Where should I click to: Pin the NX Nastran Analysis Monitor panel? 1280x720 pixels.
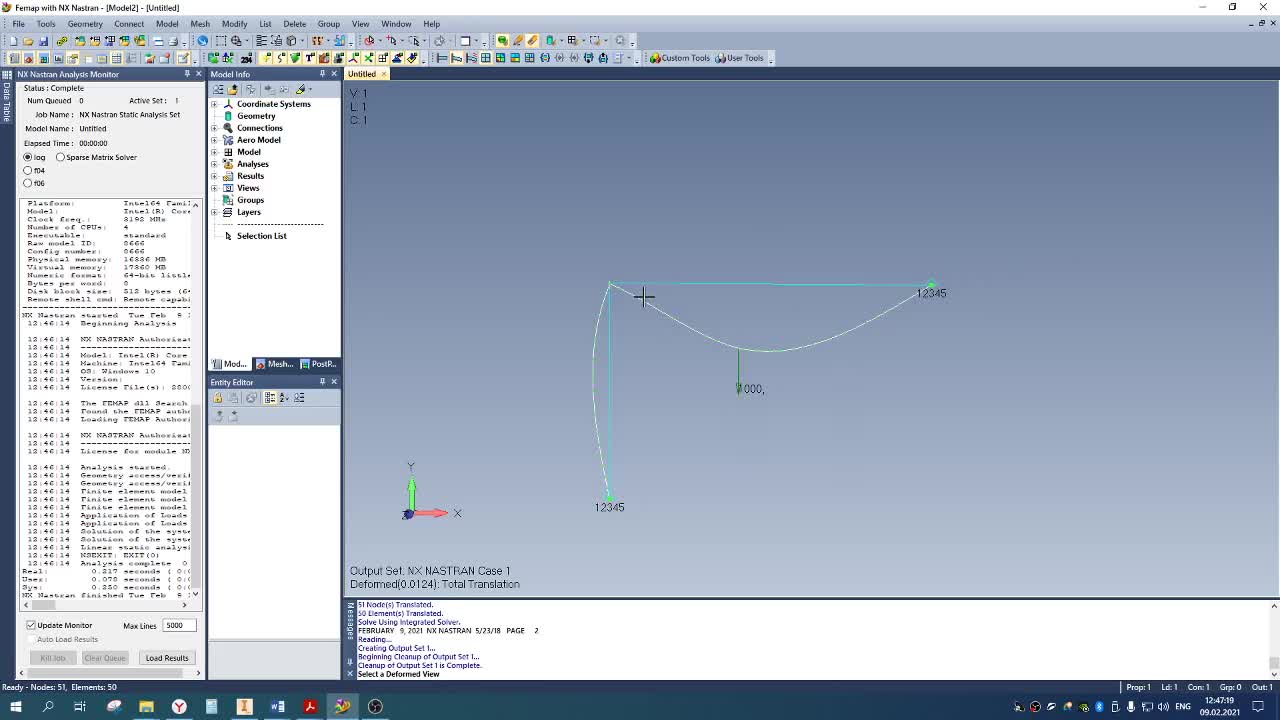point(187,74)
